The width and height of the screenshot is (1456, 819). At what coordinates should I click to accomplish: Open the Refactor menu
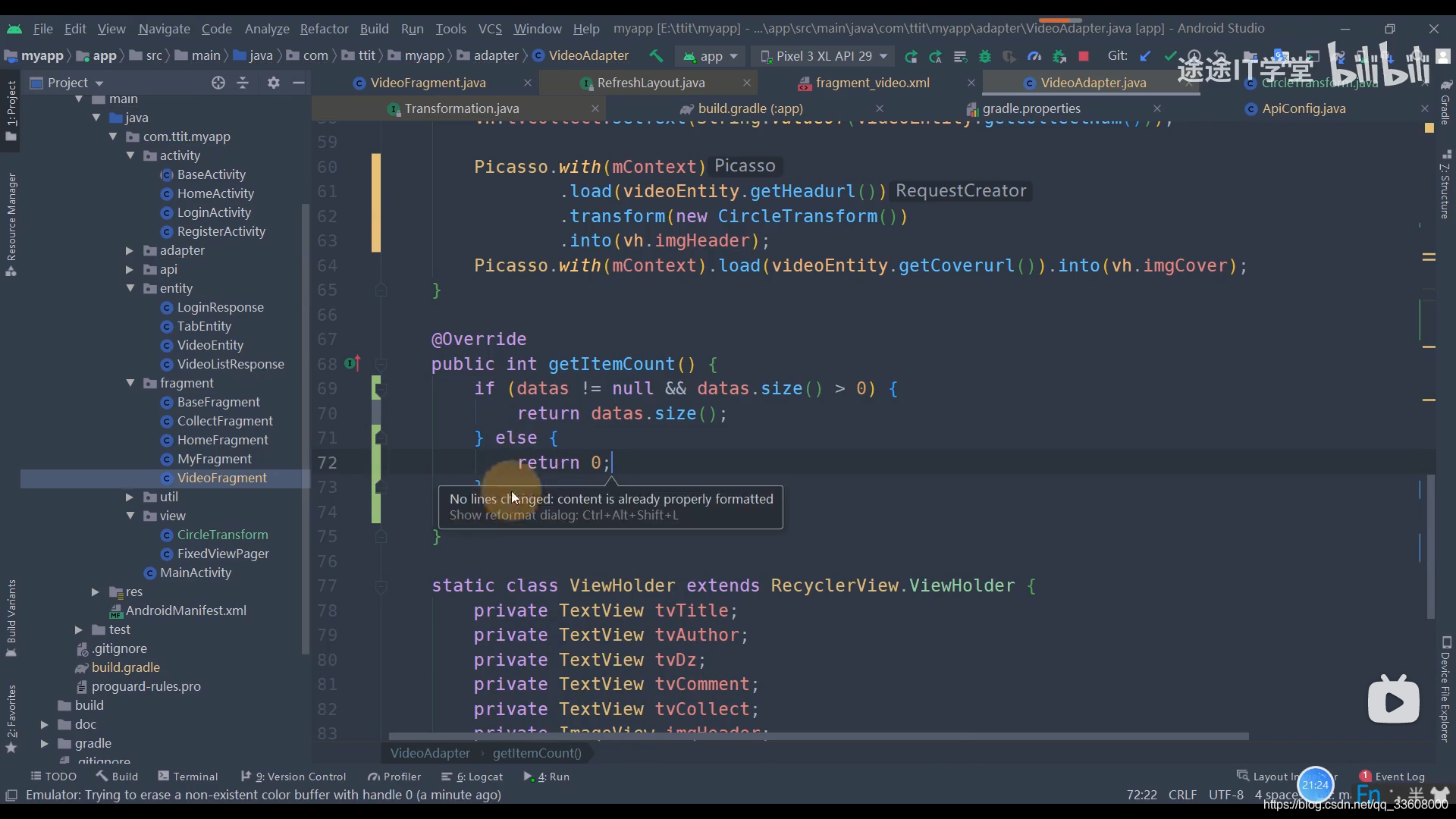tap(324, 29)
